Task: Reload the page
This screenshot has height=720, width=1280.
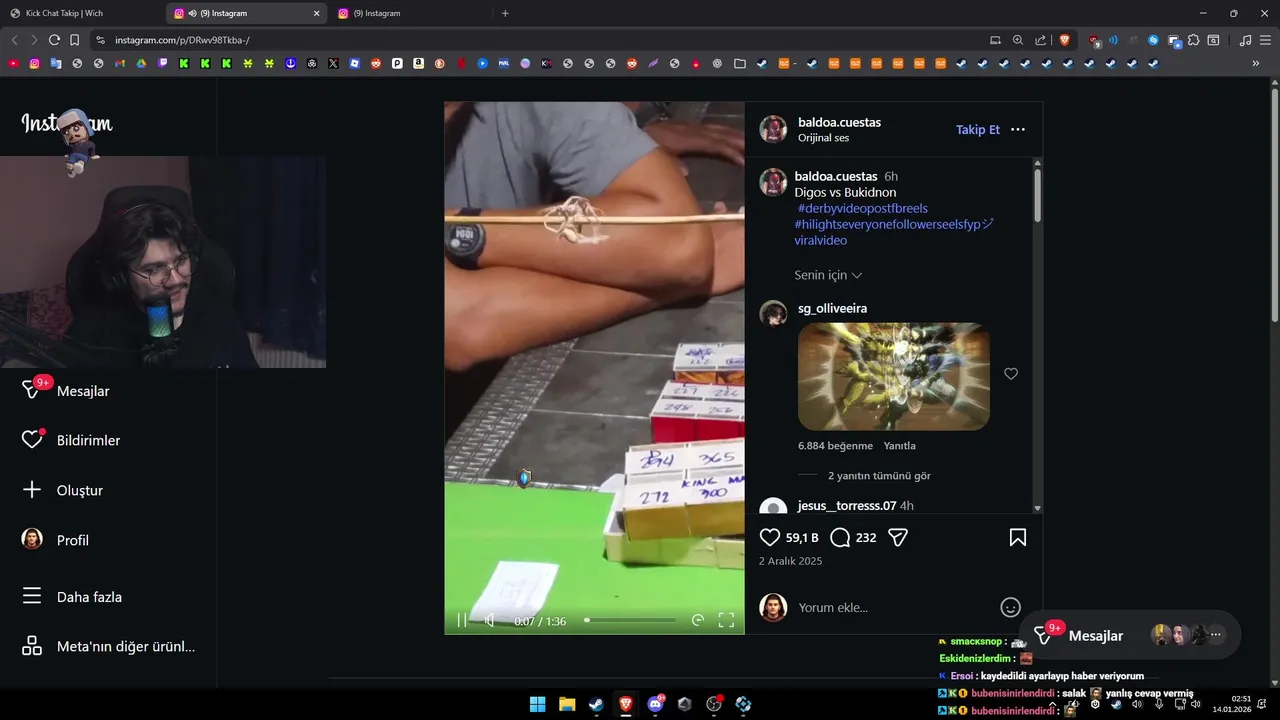Action: (x=54, y=40)
